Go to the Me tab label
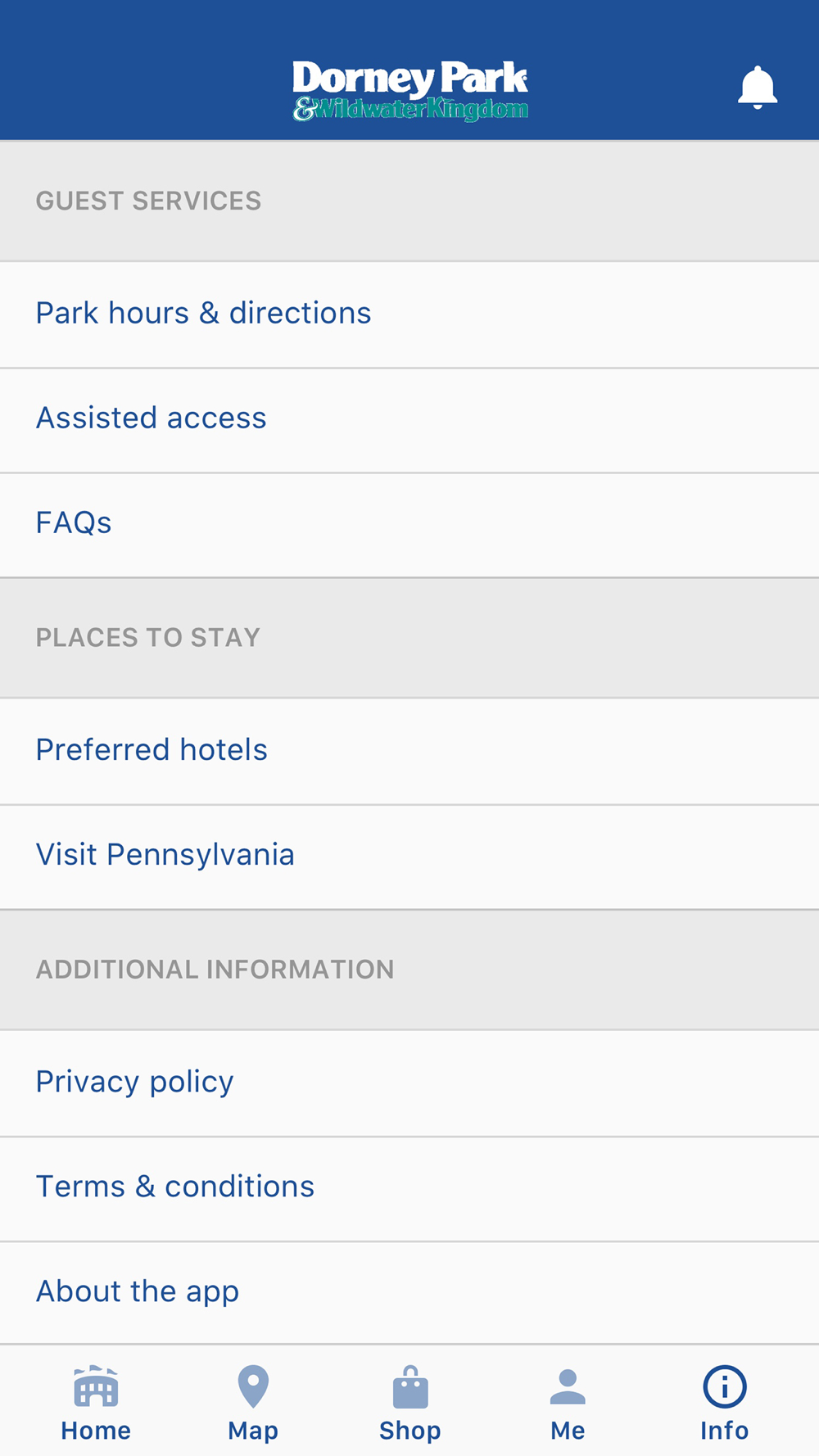This screenshot has height=1456, width=819. (568, 1431)
